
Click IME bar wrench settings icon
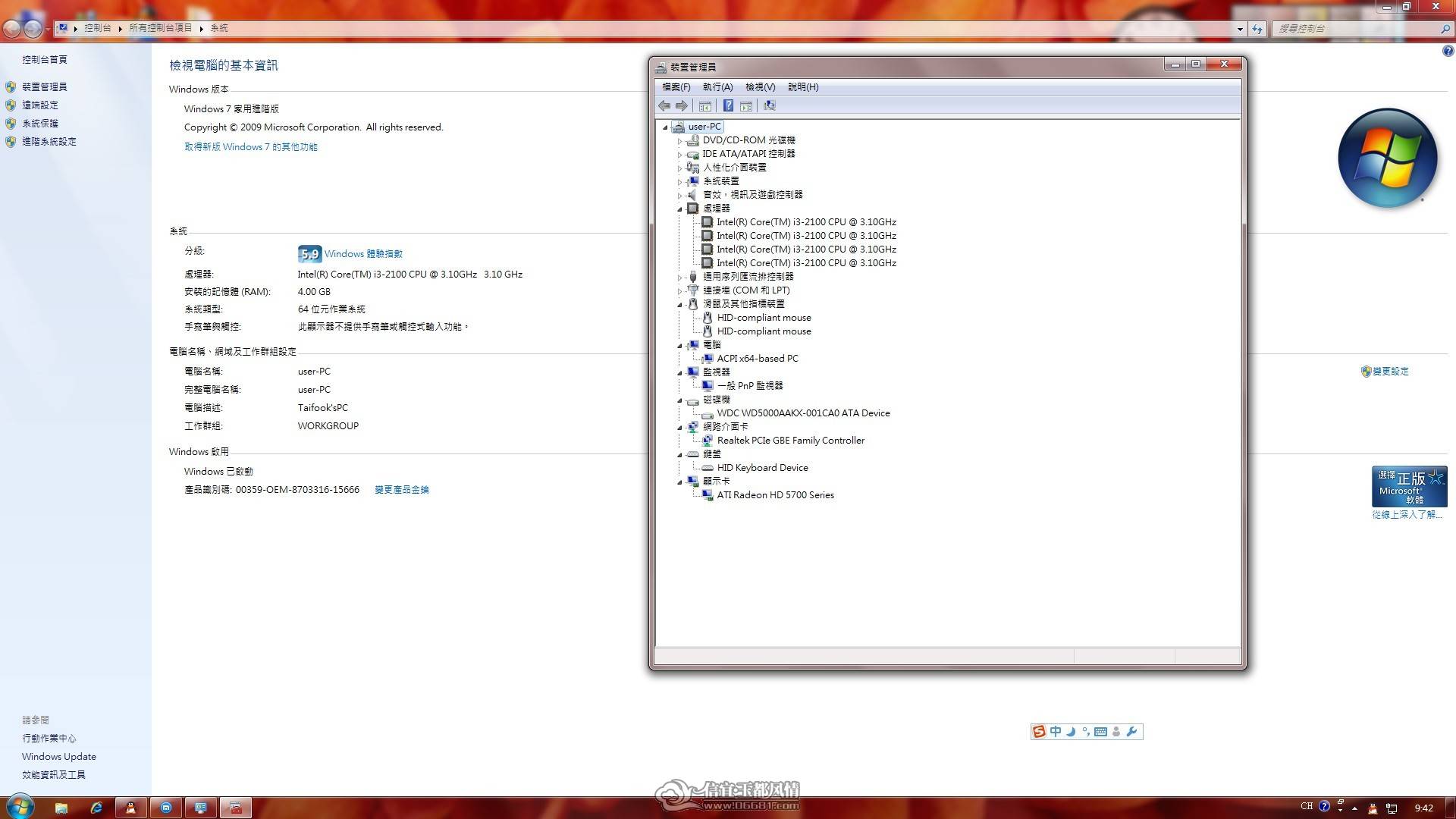pyautogui.click(x=1132, y=732)
